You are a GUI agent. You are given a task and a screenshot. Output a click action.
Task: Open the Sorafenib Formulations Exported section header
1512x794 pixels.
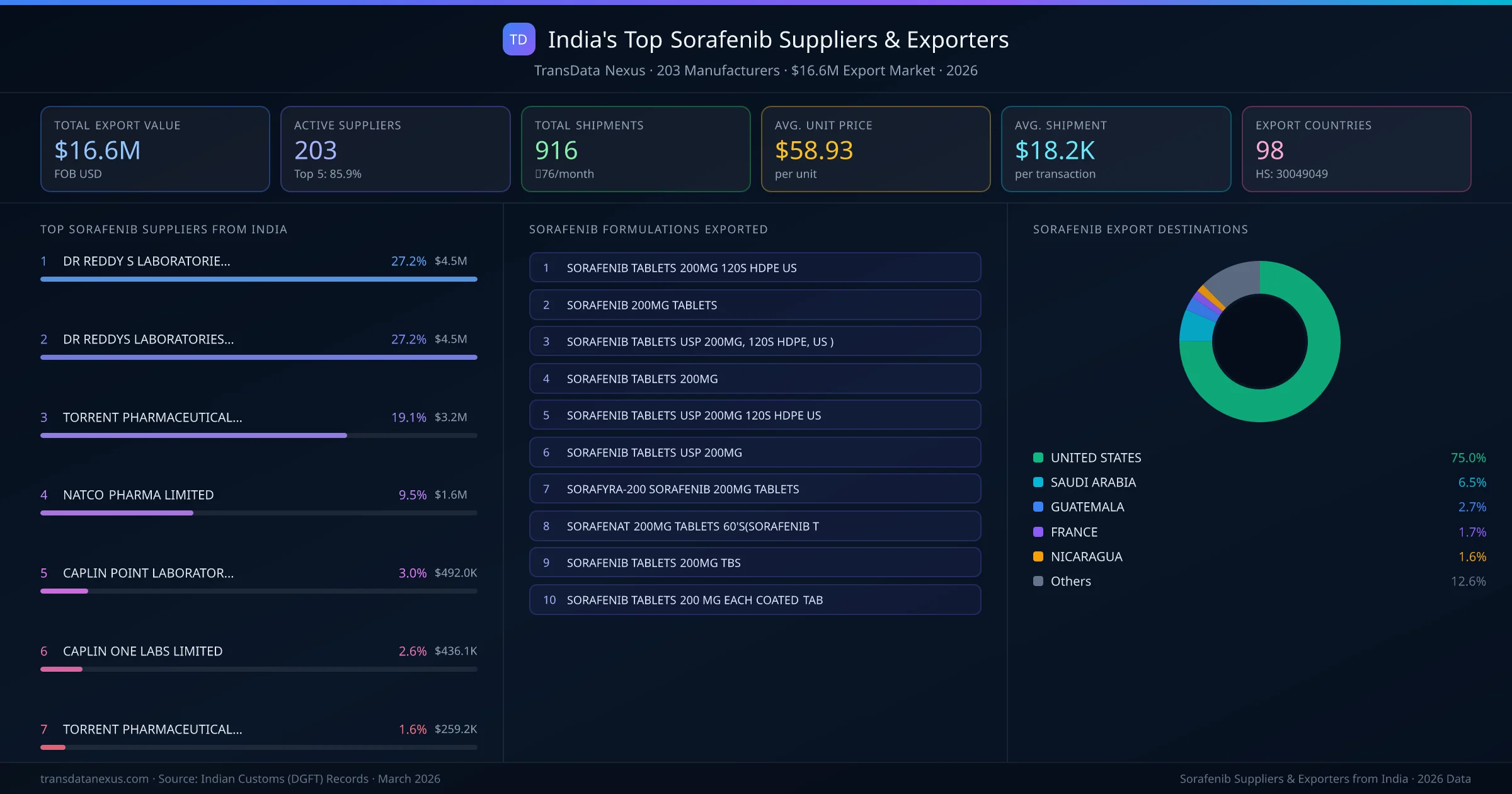[648, 229]
